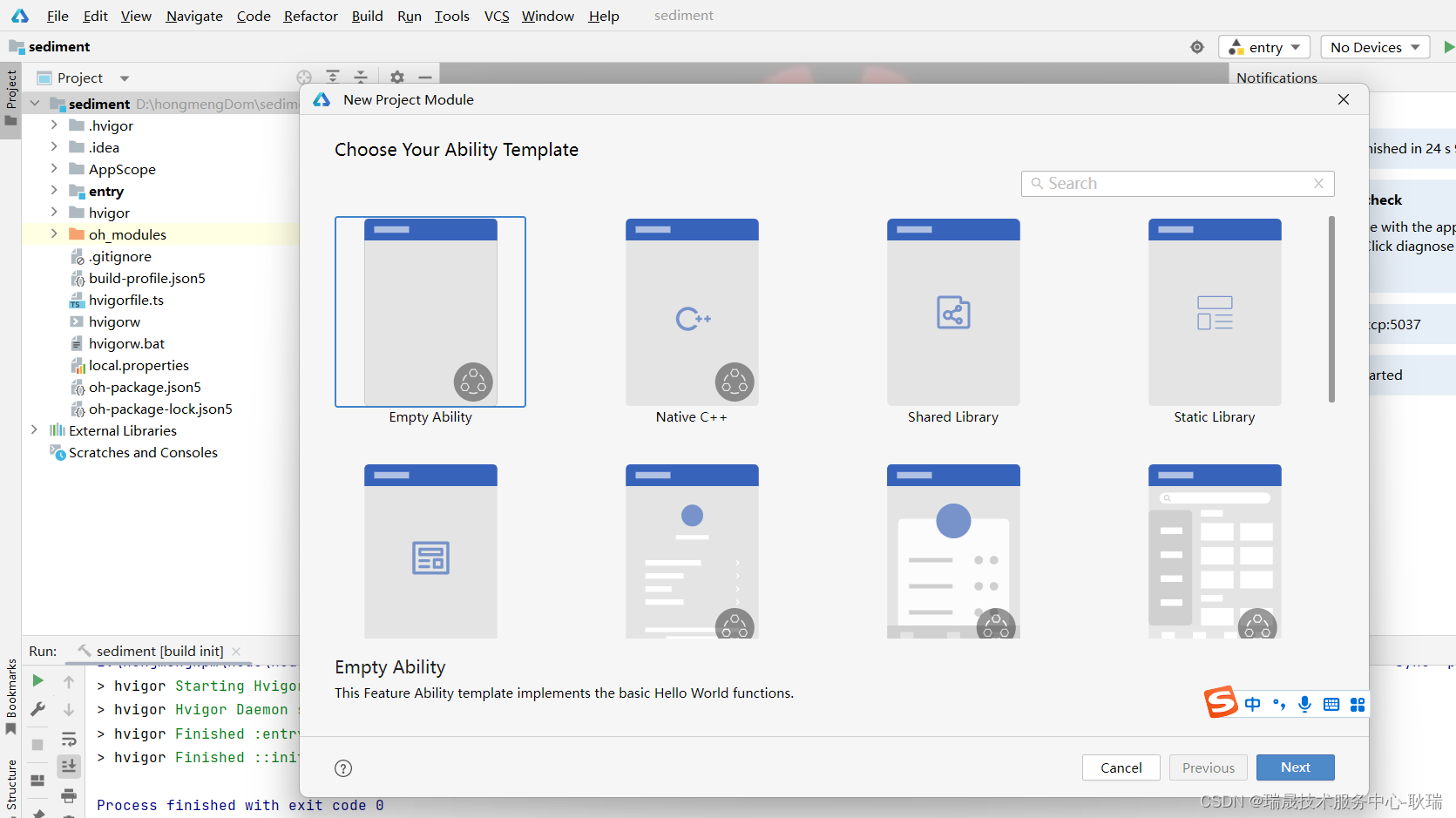Open the Build menu
The image size is (1456, 818).
point(367,16)
